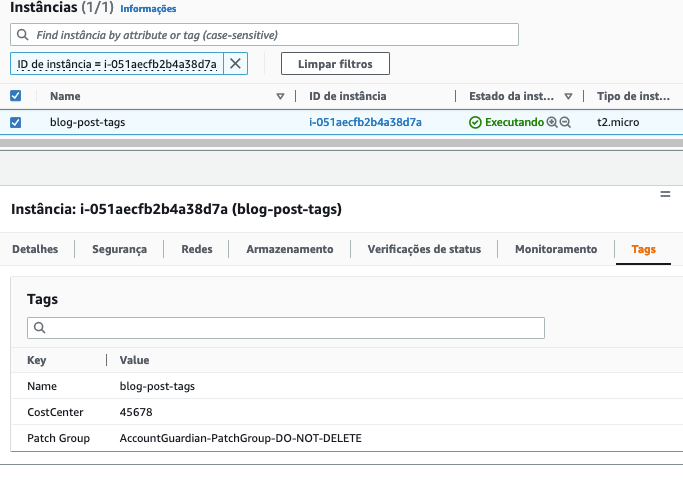
Task: Click the blog-post-tags tag value
Action: pos(157,386)
